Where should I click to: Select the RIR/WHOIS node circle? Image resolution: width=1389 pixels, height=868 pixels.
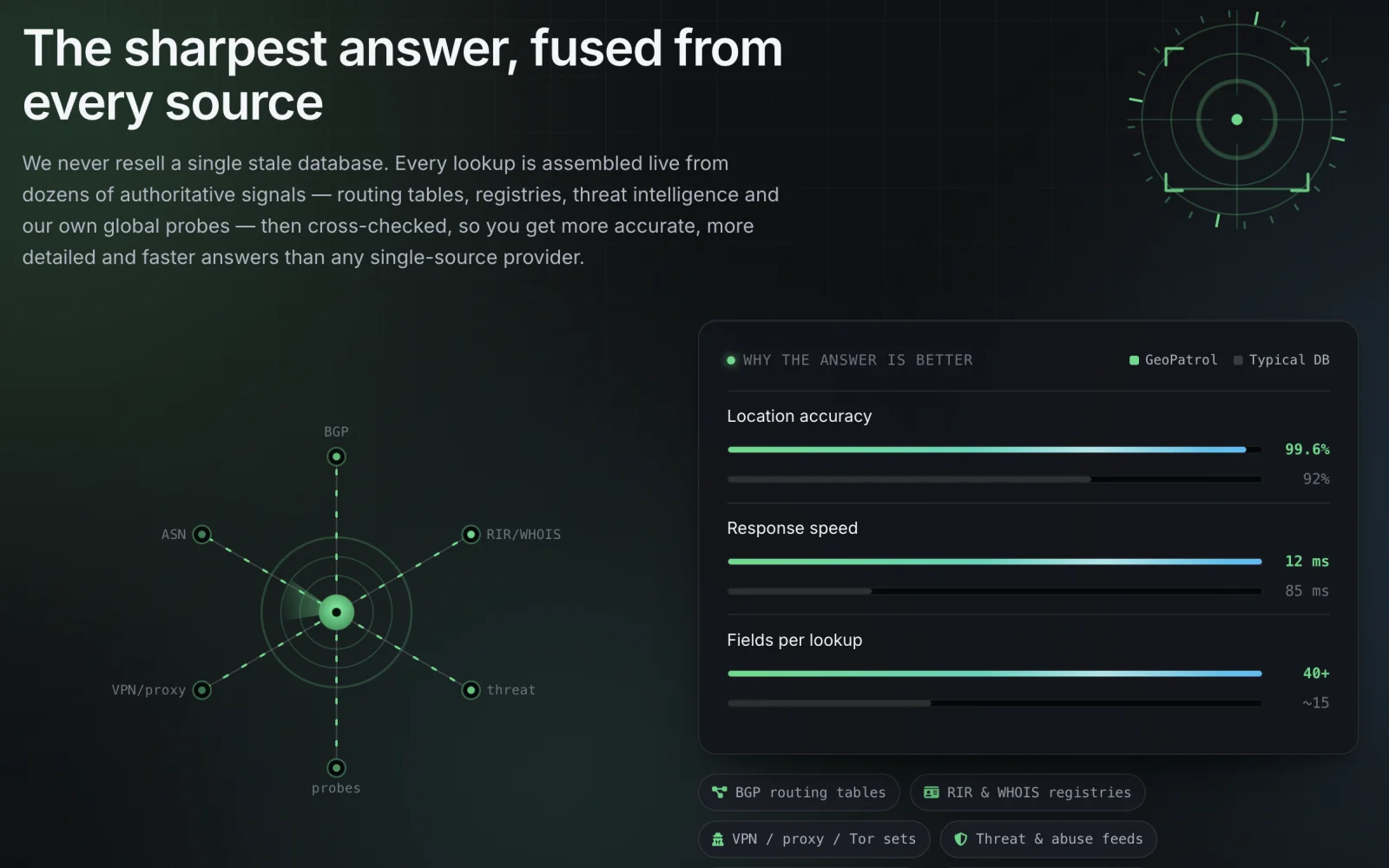tap(471, 535)
